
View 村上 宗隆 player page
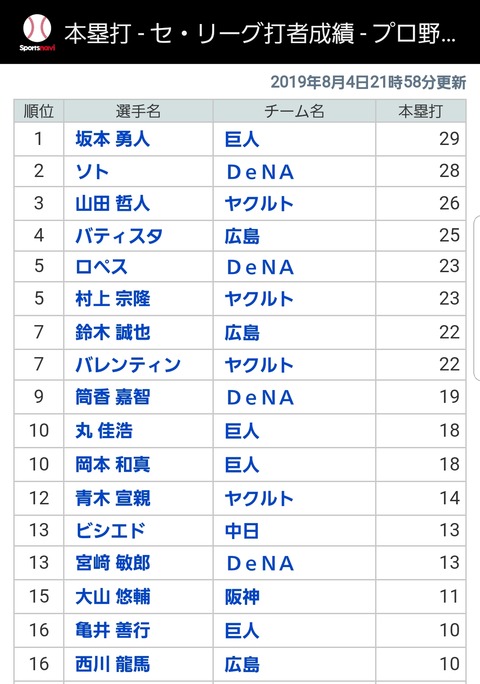coord(113,299)
